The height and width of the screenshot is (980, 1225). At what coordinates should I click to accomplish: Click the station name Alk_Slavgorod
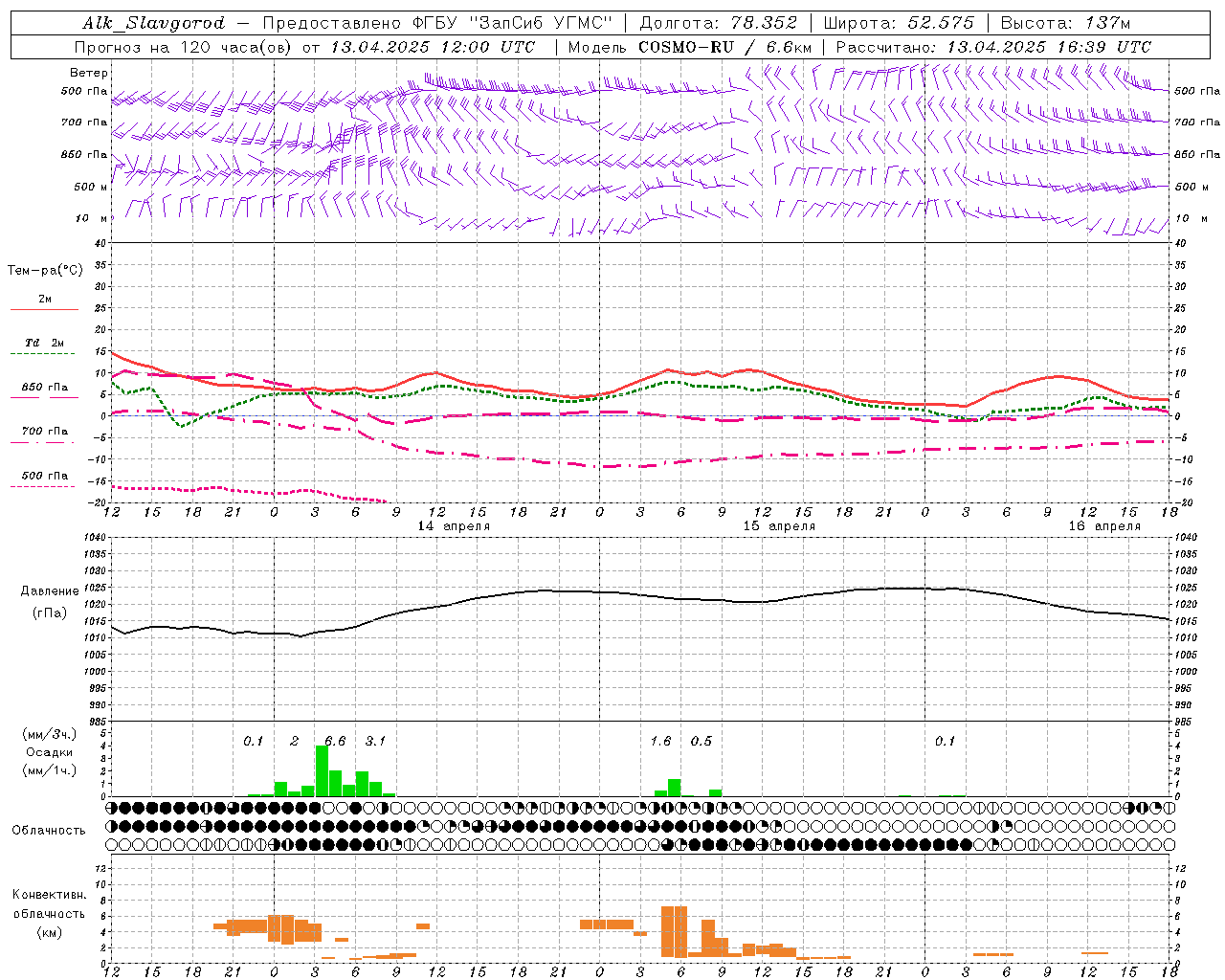(x=153, y=23)
